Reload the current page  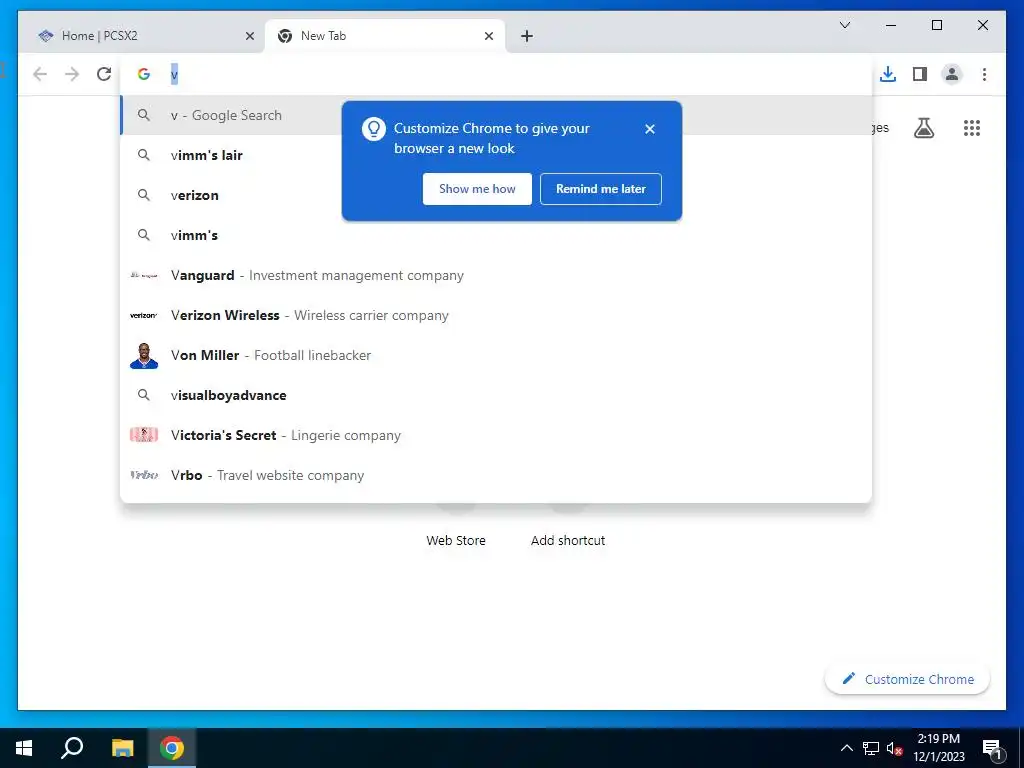[x=104, y=74]
